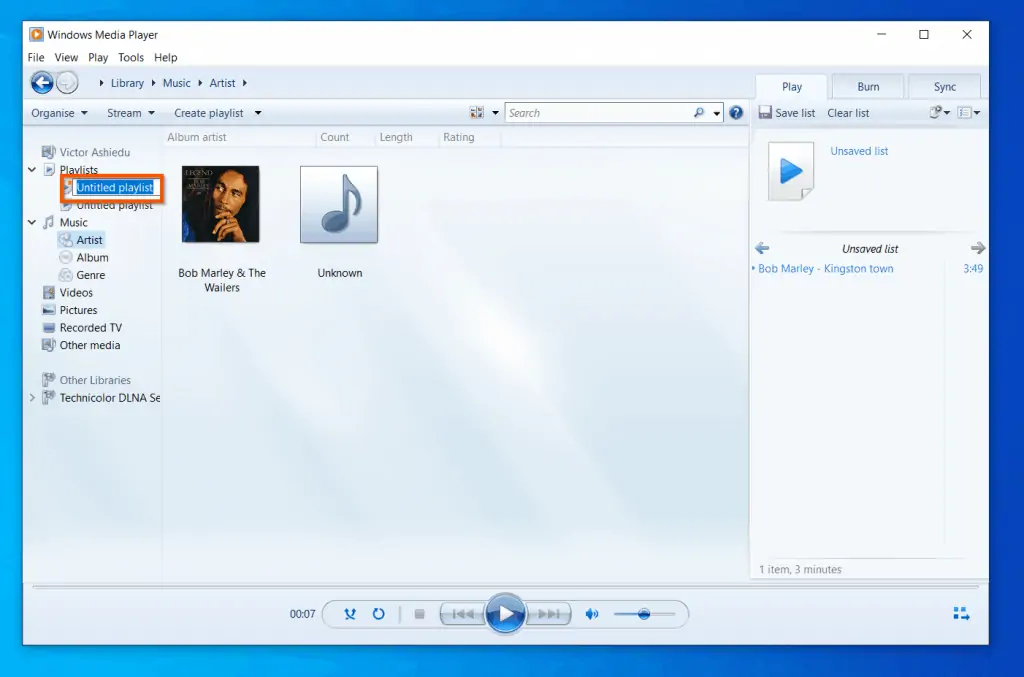Adjust the volume slider
Screen dimensions: 1024x677
[x=645, y=614]
